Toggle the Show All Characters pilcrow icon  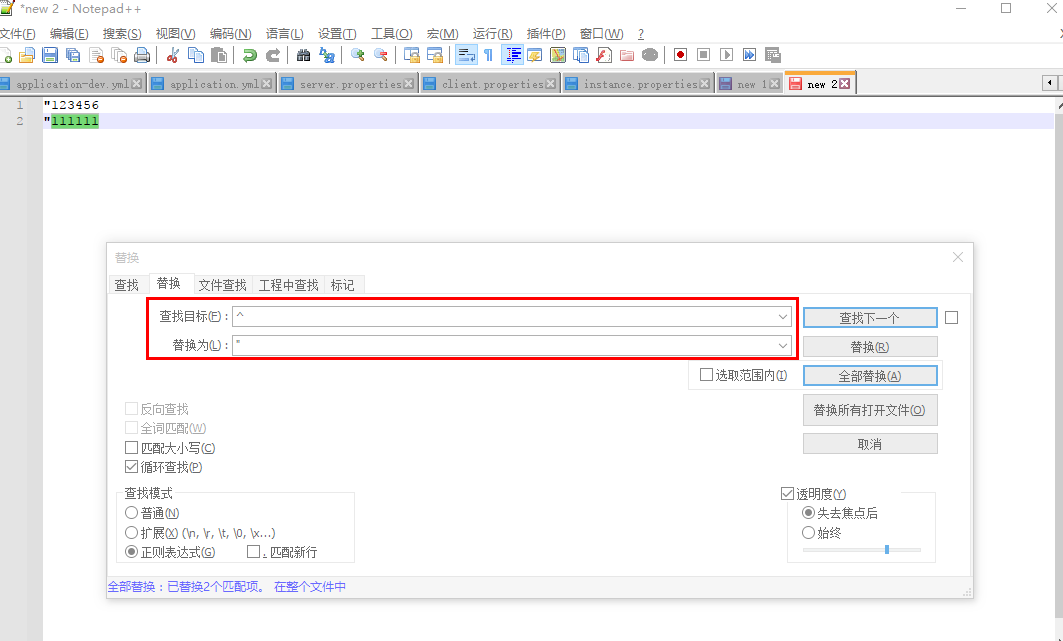coord(489,55)
